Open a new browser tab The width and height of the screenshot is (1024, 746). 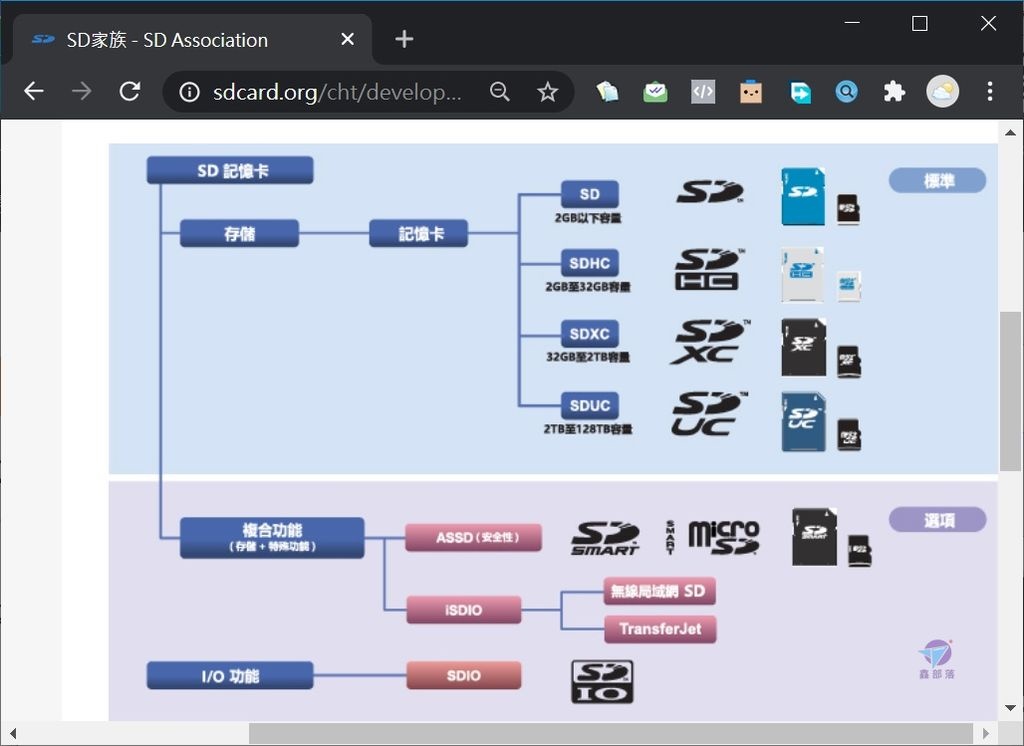(x=404, y=39)
